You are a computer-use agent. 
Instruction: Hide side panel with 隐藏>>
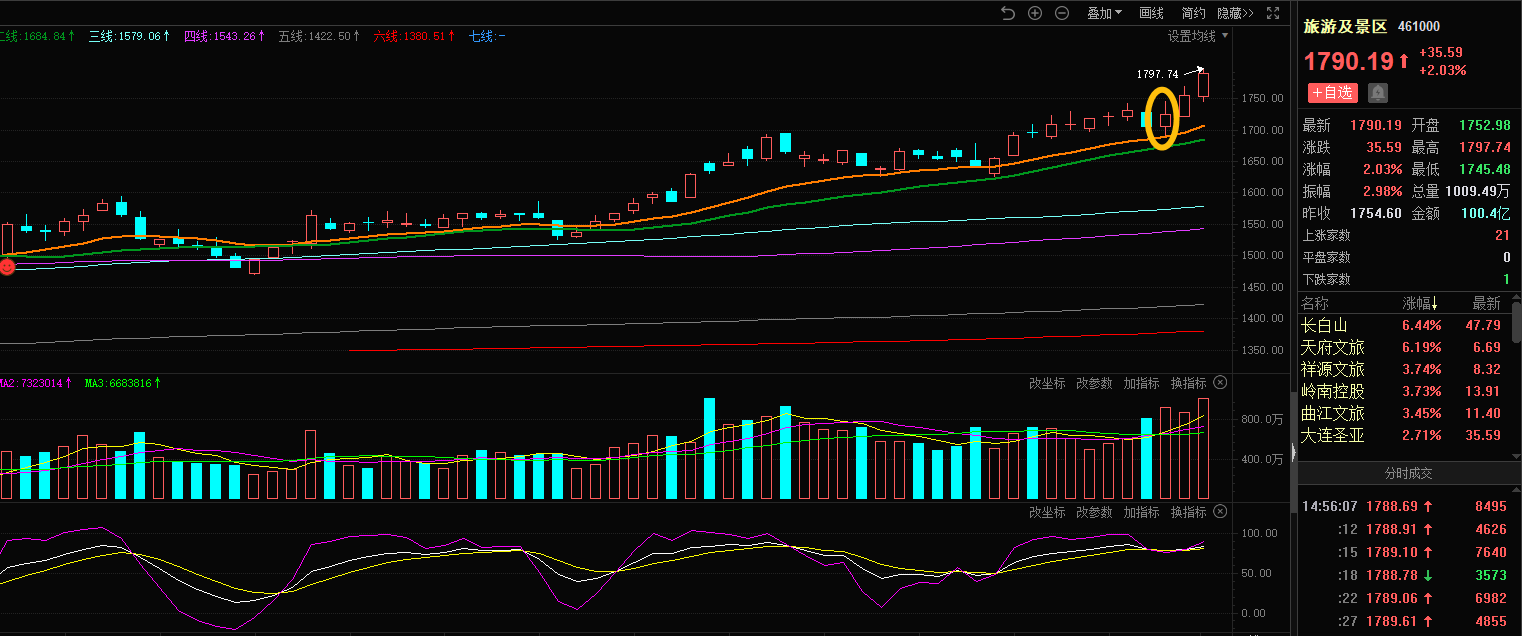coord(1235,13)
